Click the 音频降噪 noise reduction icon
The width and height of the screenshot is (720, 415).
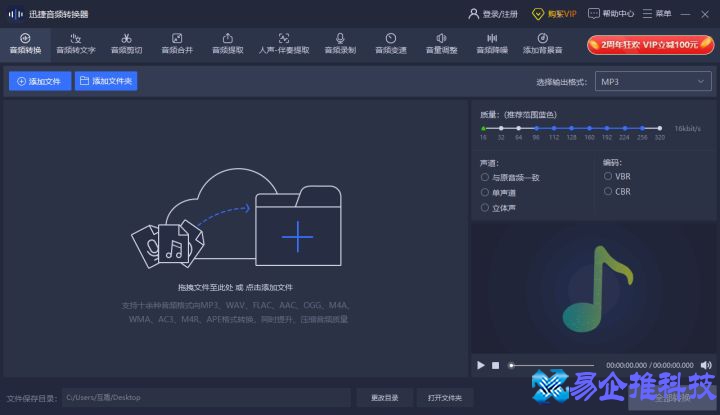(x=492, y=39)
